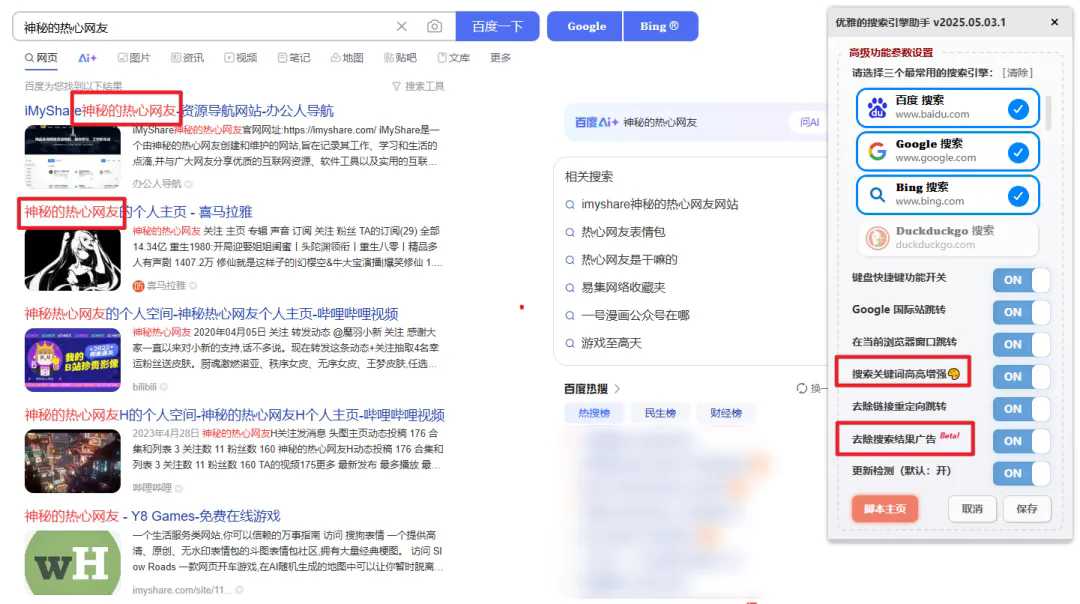Click the 清除 link to clear engine selection
The image size is (1080, 604).
click(1017, 73)
